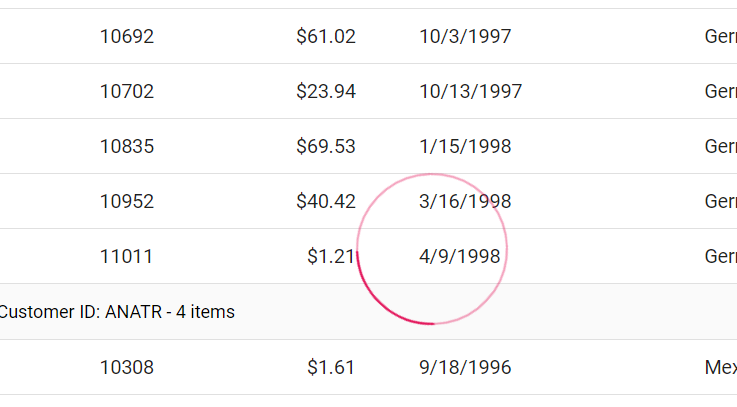Click the 9/18/1996 order date
The width and height of the screenshot is (737, 407).
pos(465,368)
